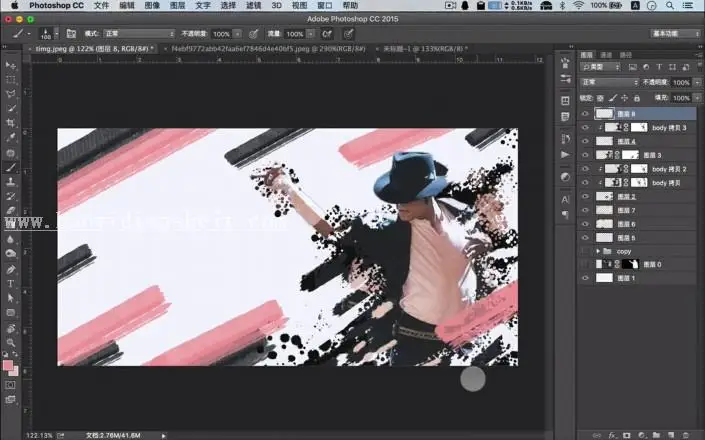
Task: Select the Move tool
Action: [x=10, y=66]
